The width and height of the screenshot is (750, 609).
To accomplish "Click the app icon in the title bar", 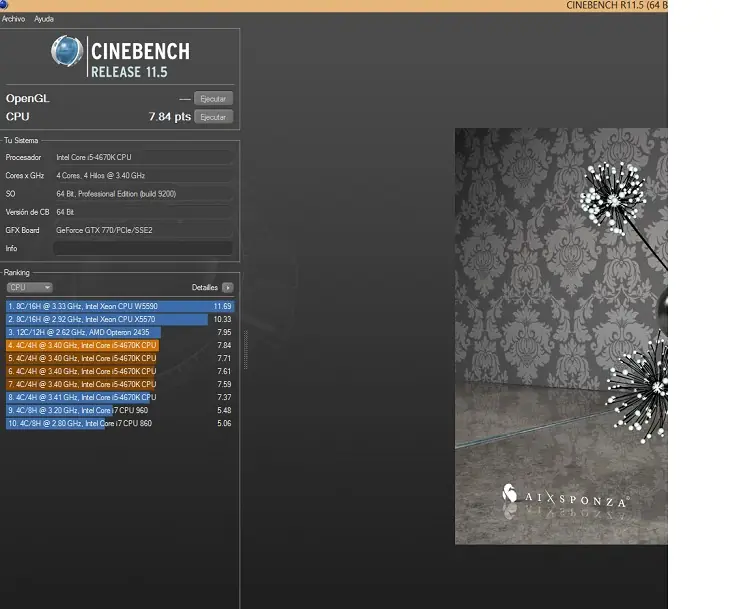I will point(4,5).
